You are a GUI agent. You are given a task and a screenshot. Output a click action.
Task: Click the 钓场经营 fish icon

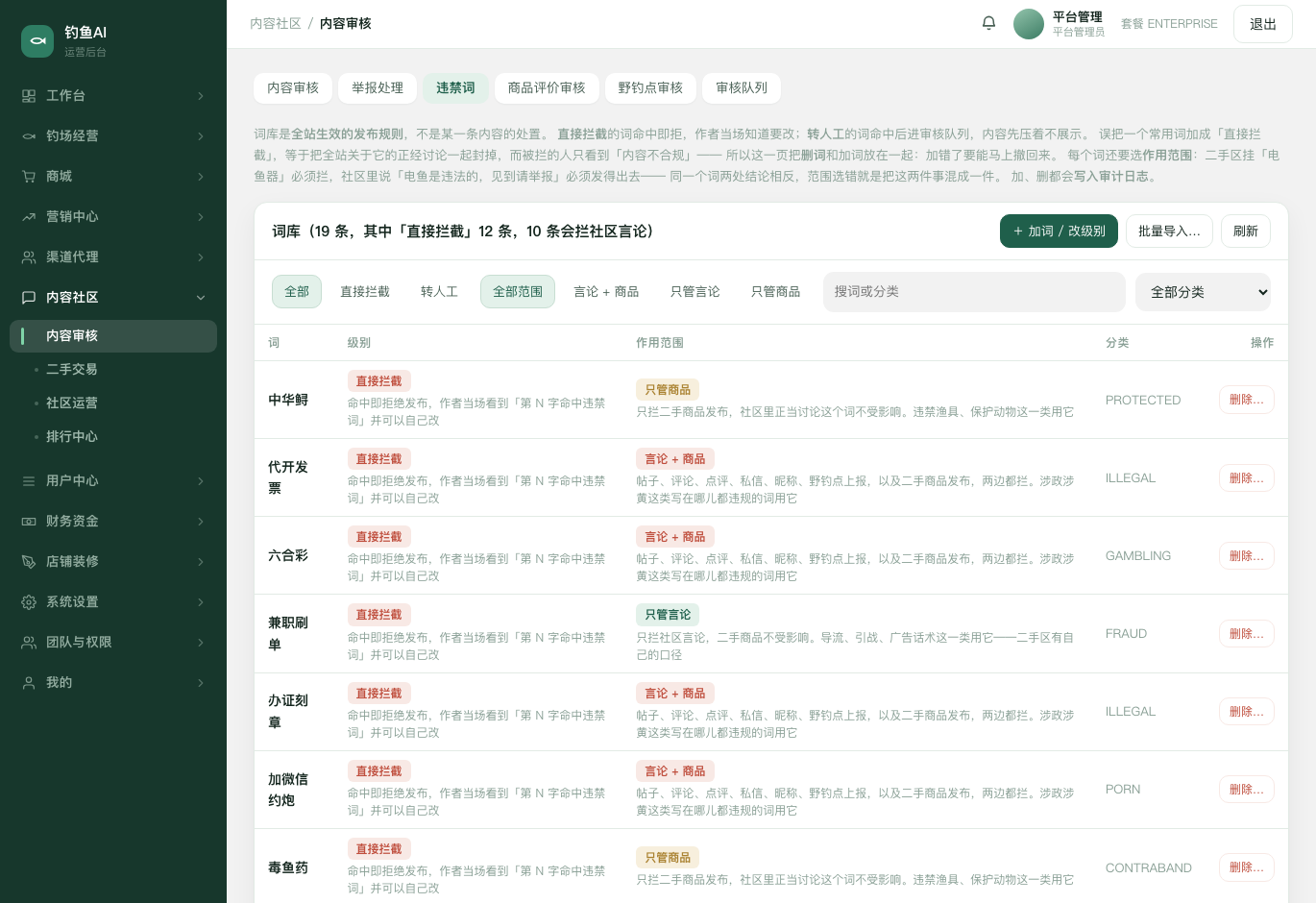[x=29, y=136]
